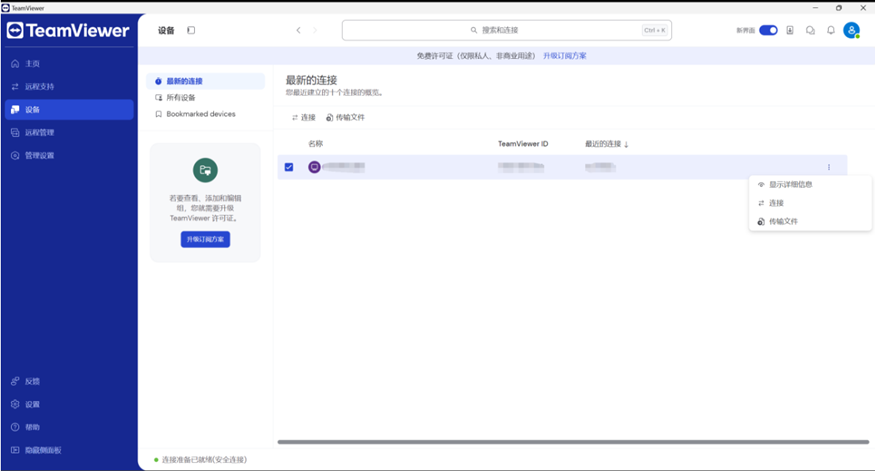Image resolution: width=875 pixels, height=471 pixels.
Task: Click the Ctrl+K shortcut badge in search
Action: [x=655, y=30]
